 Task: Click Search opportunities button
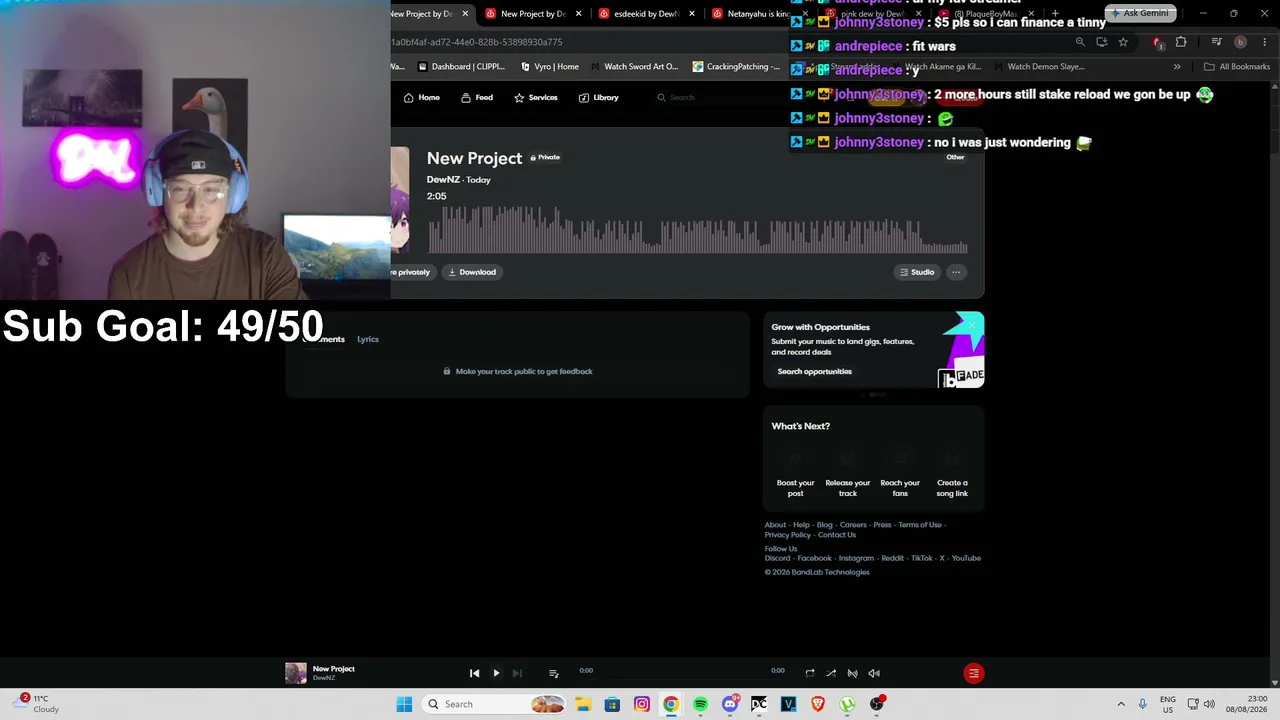click(x=815, y=371)
